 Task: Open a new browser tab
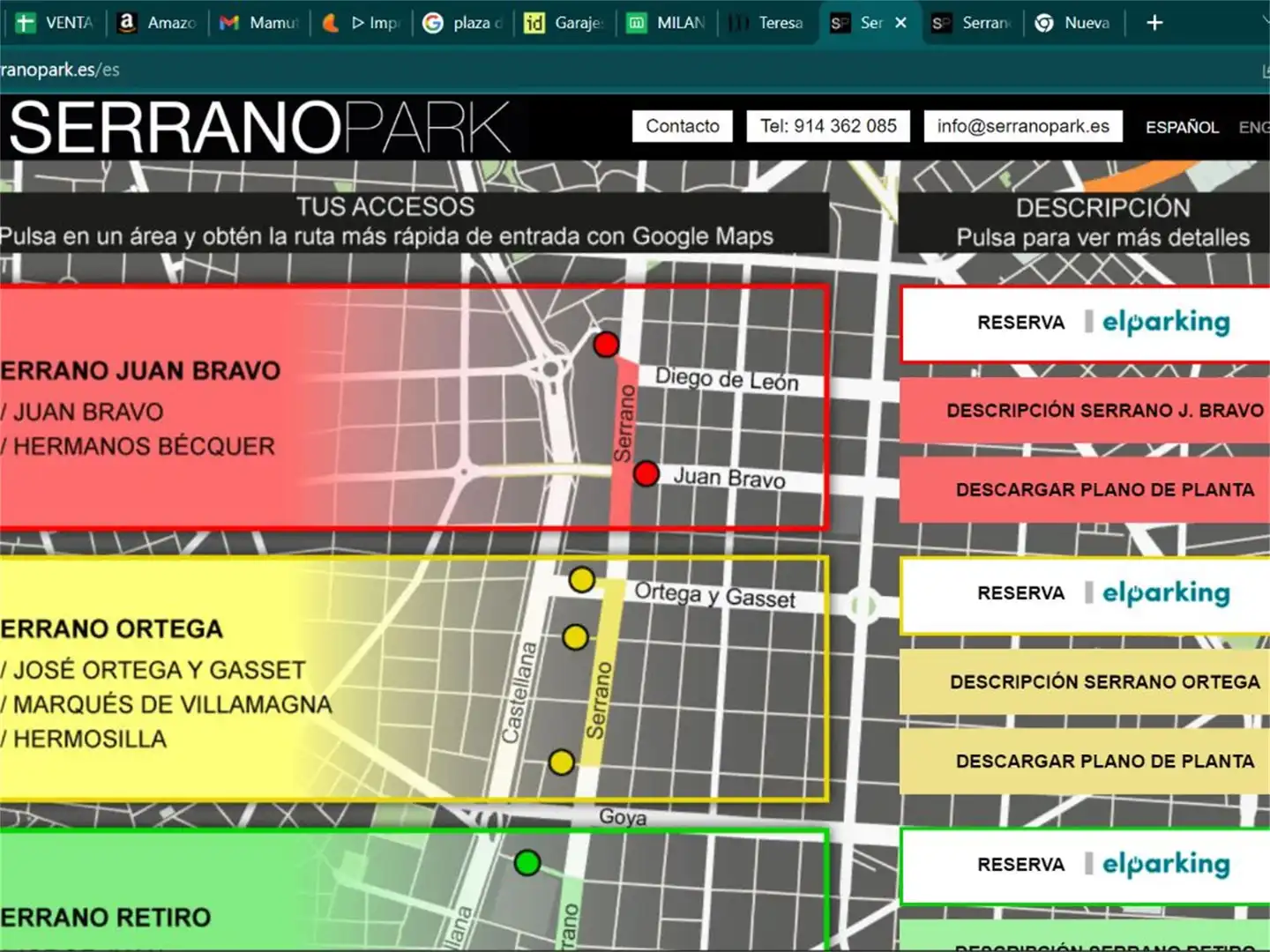[1154, 23]
